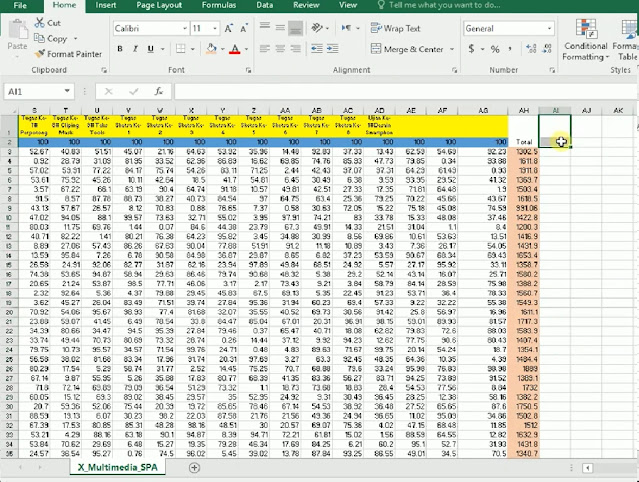The width and height of the screenshot is (639, 482).
Task: Click the Paste clipboard icon
Action: tap(18, 29)
